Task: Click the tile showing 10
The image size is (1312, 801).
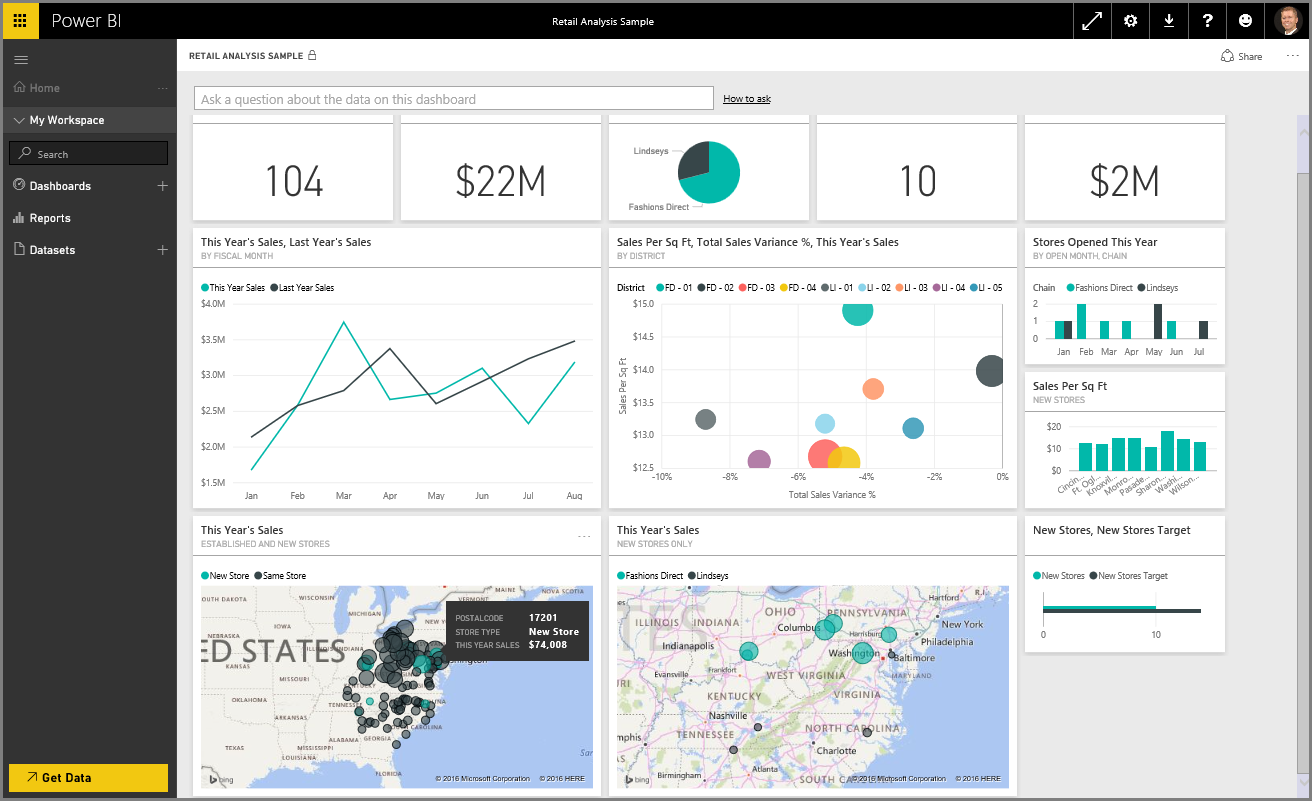Action: point(917,170)
